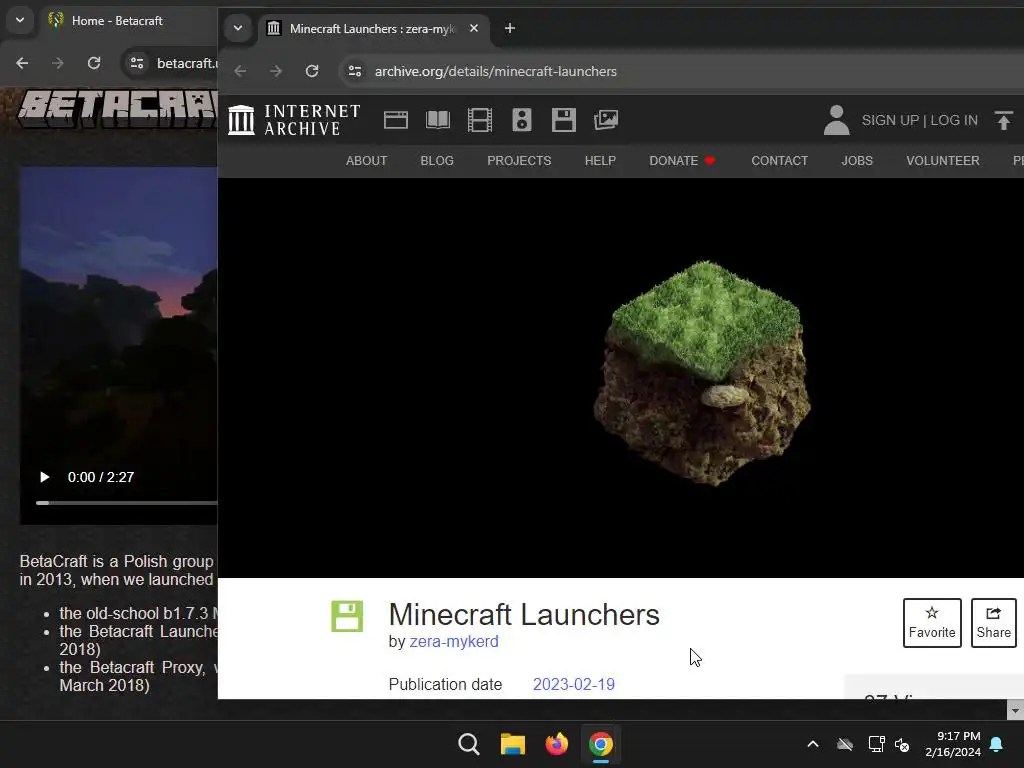
Task: Open the Internet Archive home logo
Action: point(294,120)
